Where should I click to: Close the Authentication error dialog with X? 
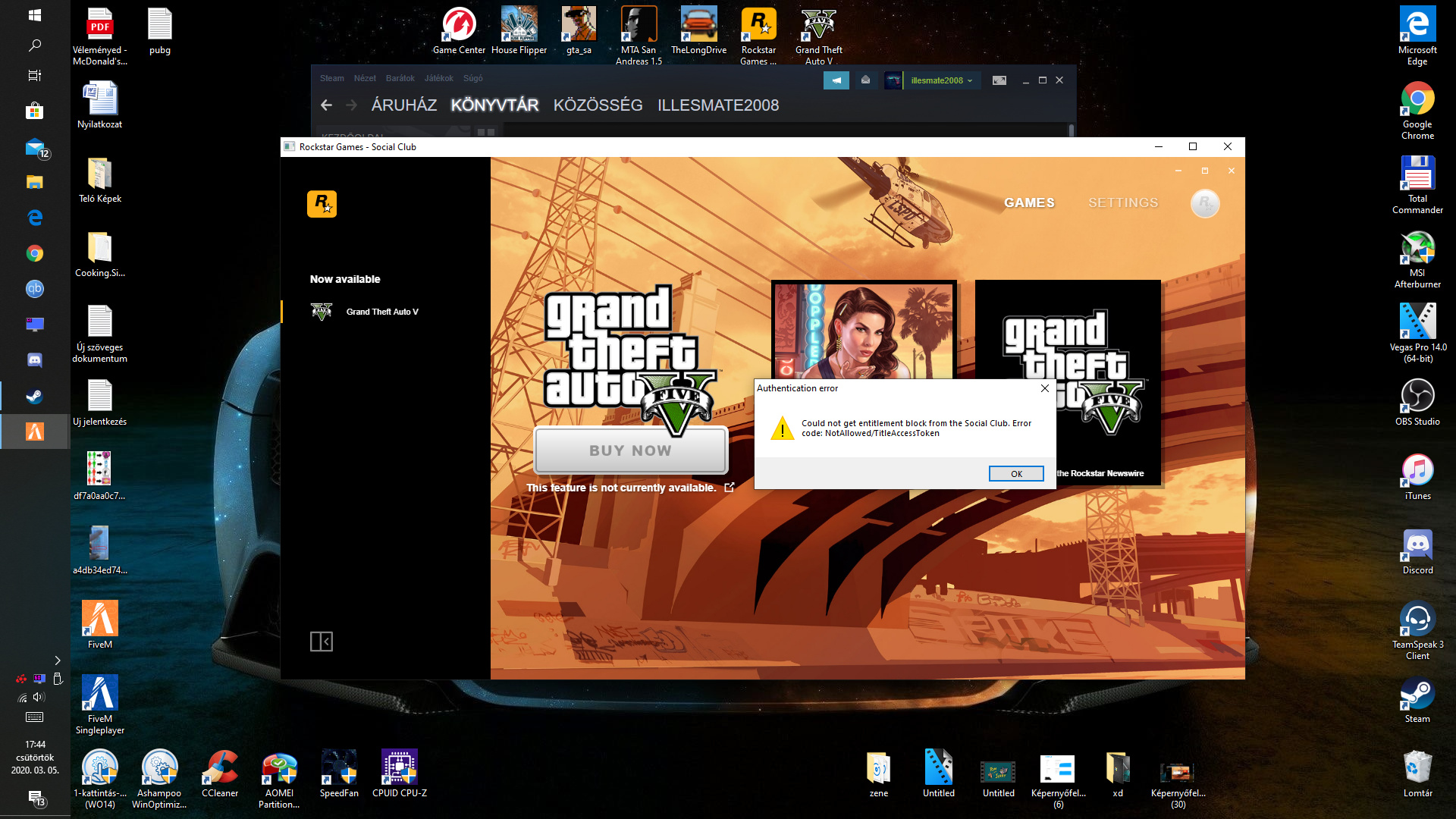(x=1045, y=388)
